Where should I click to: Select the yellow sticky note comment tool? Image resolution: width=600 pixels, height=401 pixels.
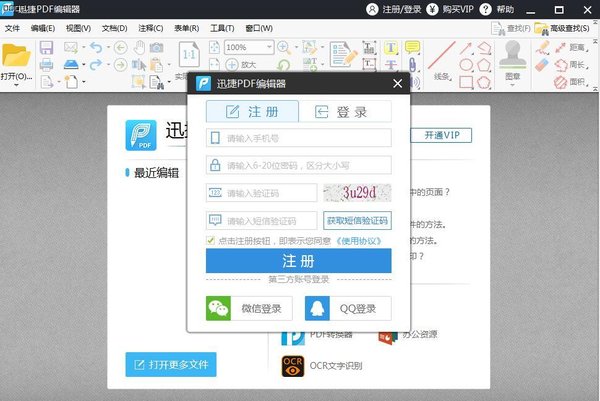[x=412, y=47]
